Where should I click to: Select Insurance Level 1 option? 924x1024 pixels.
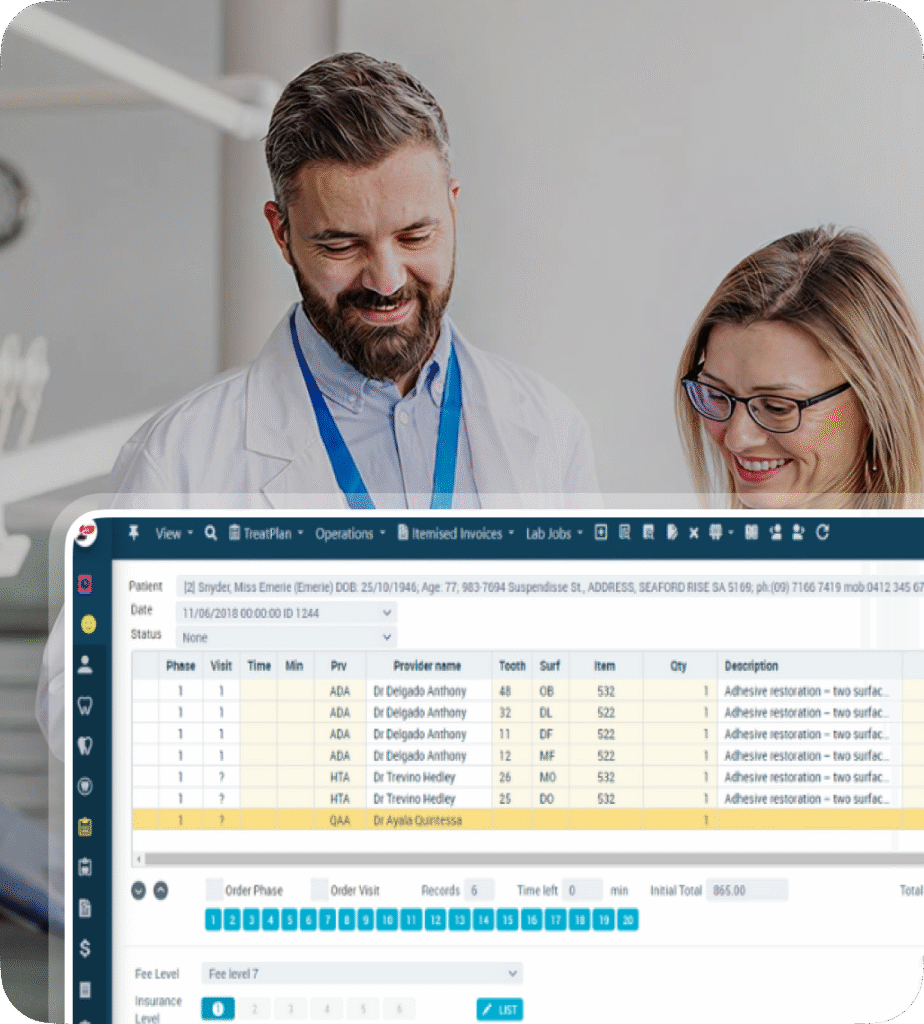218,1009
